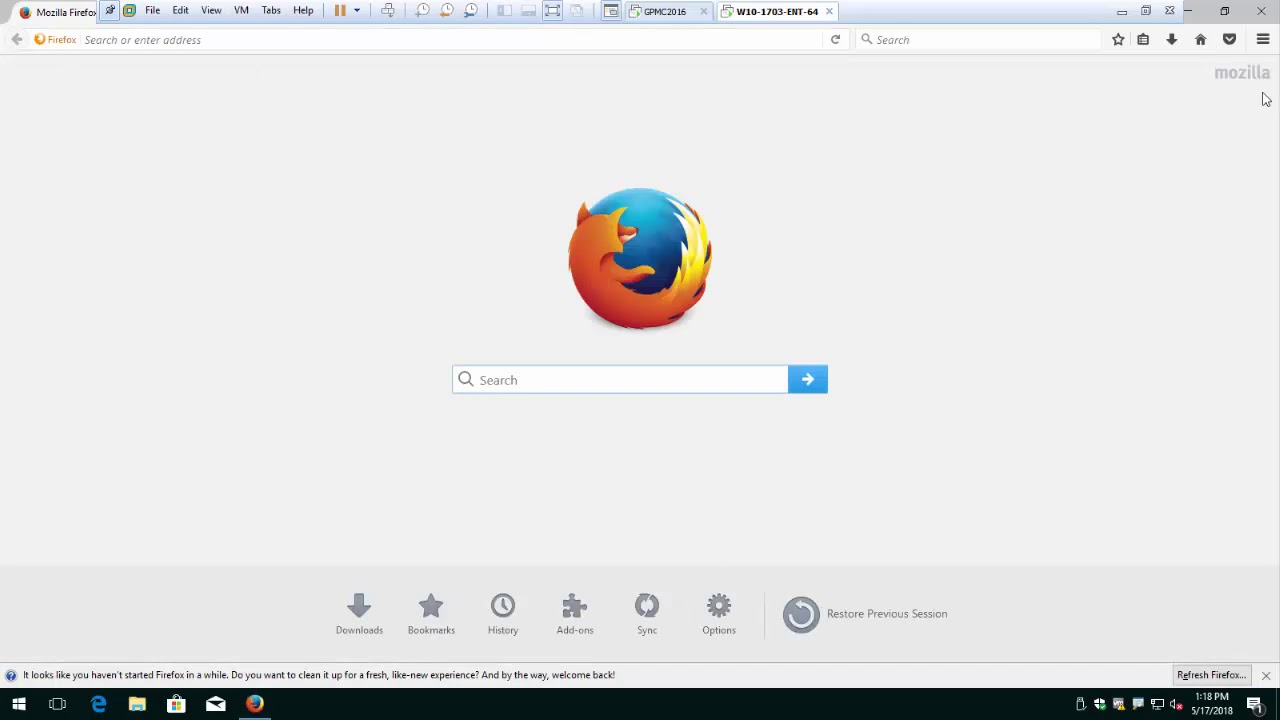The image size is (1280, 720).
Task: Click the VMware revert snapshot icon
Action: click(x=446, y=11)
